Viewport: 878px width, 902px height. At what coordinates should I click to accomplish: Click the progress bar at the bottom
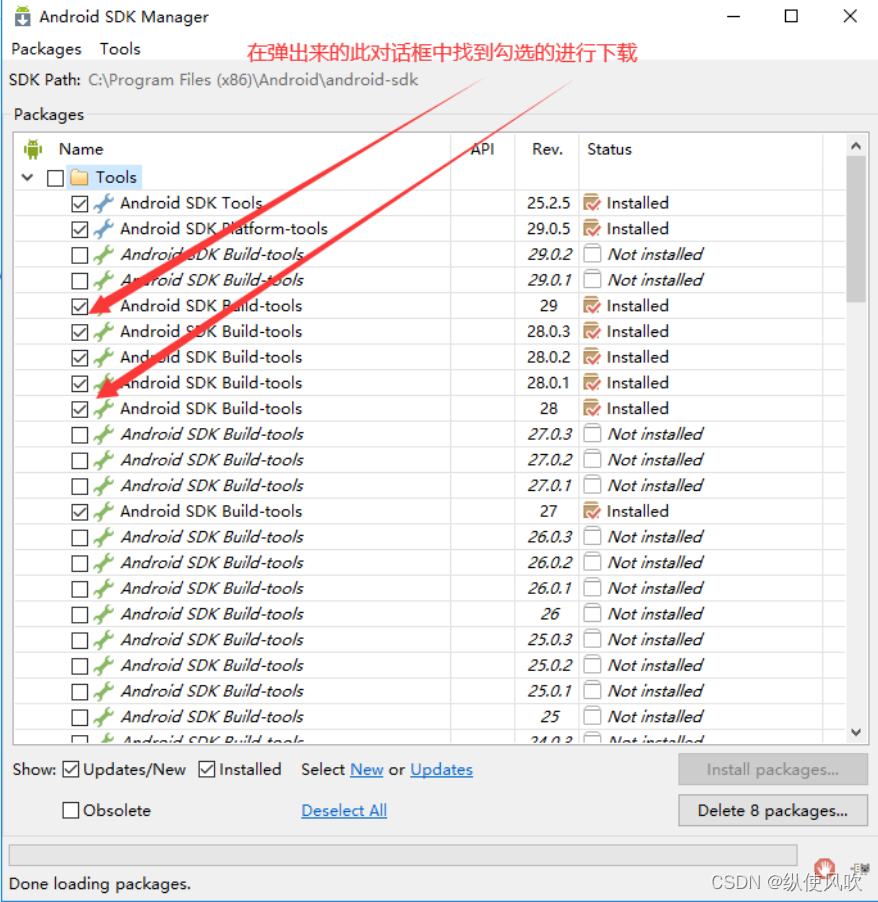pos(403,855)
